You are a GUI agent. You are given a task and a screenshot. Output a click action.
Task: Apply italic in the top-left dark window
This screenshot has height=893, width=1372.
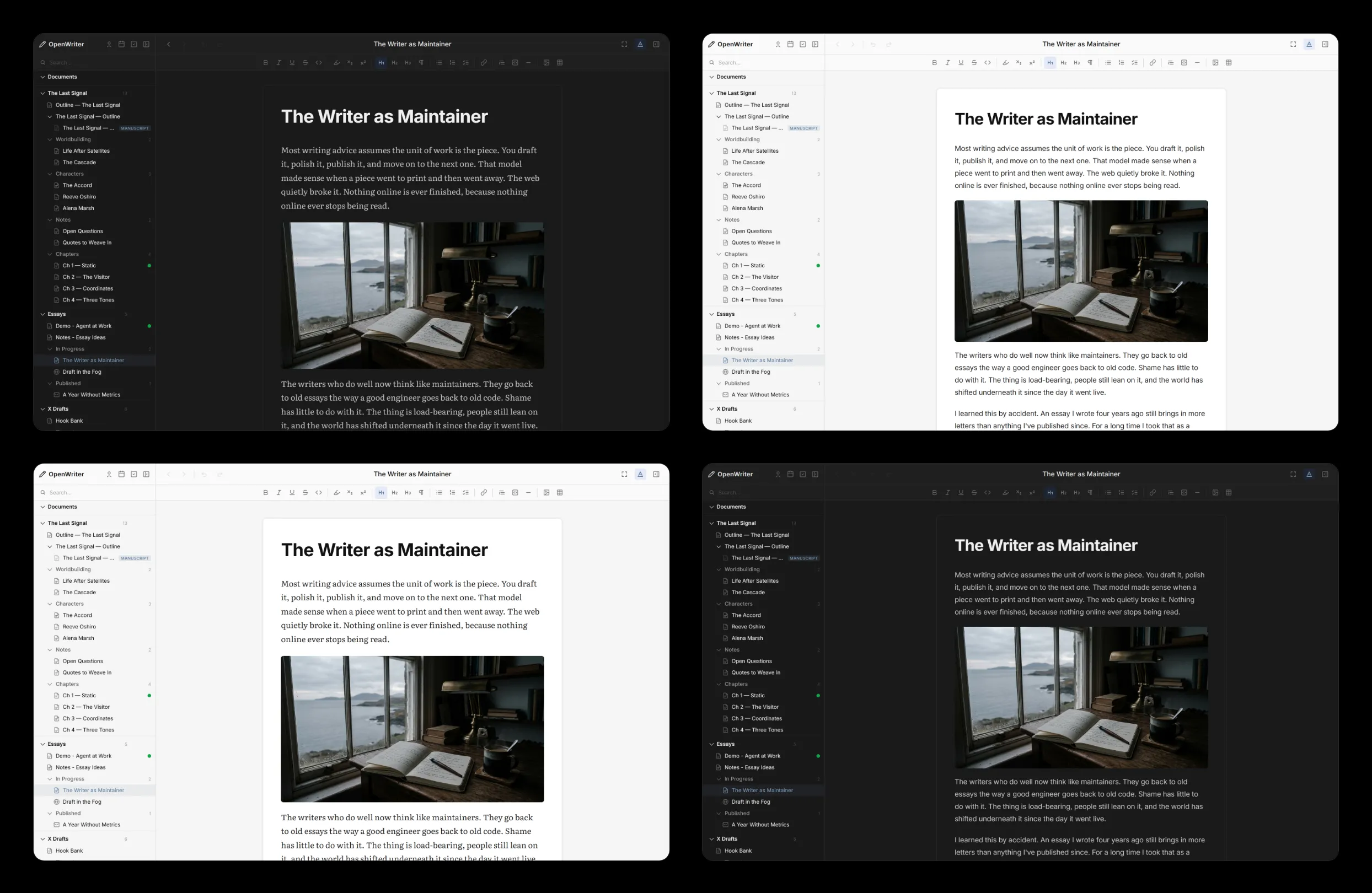click(x=279, y=63)
